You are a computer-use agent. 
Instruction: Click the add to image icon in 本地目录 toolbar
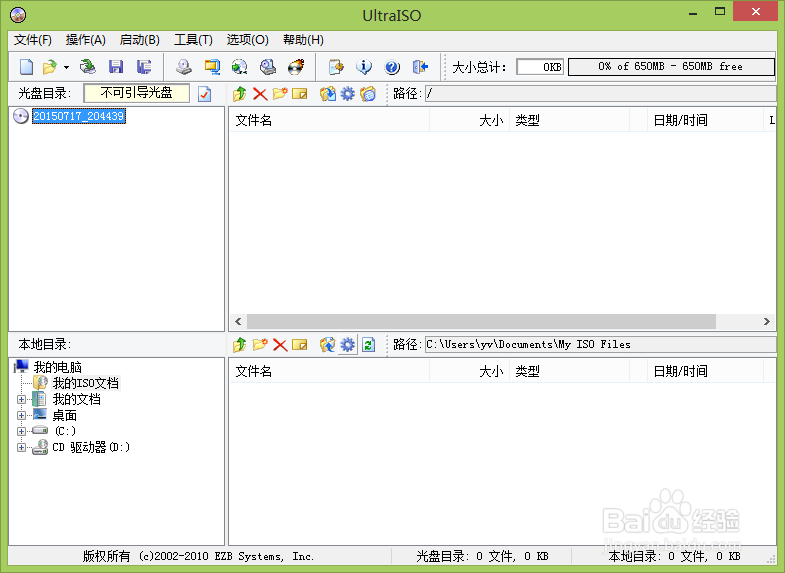327,345
